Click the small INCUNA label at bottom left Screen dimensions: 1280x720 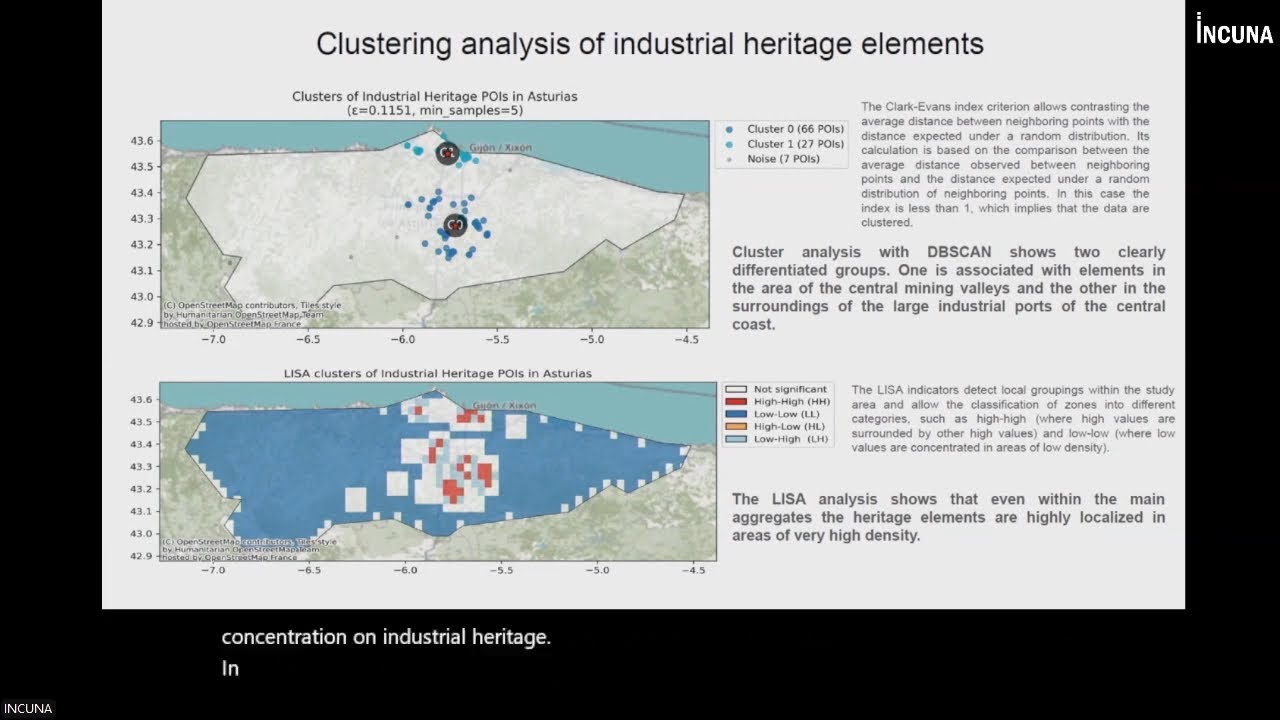point(27,709)
